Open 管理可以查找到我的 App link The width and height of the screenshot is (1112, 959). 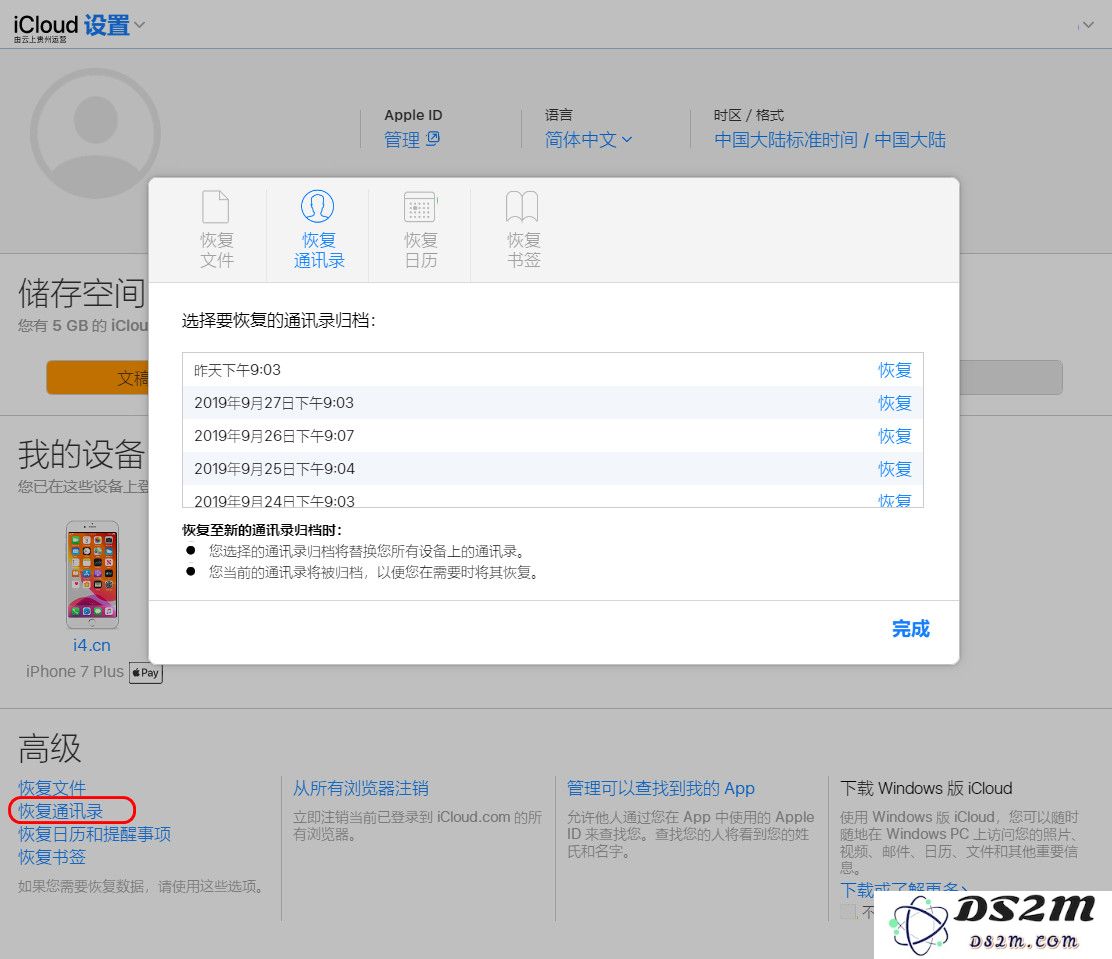[x=660, y=788]
